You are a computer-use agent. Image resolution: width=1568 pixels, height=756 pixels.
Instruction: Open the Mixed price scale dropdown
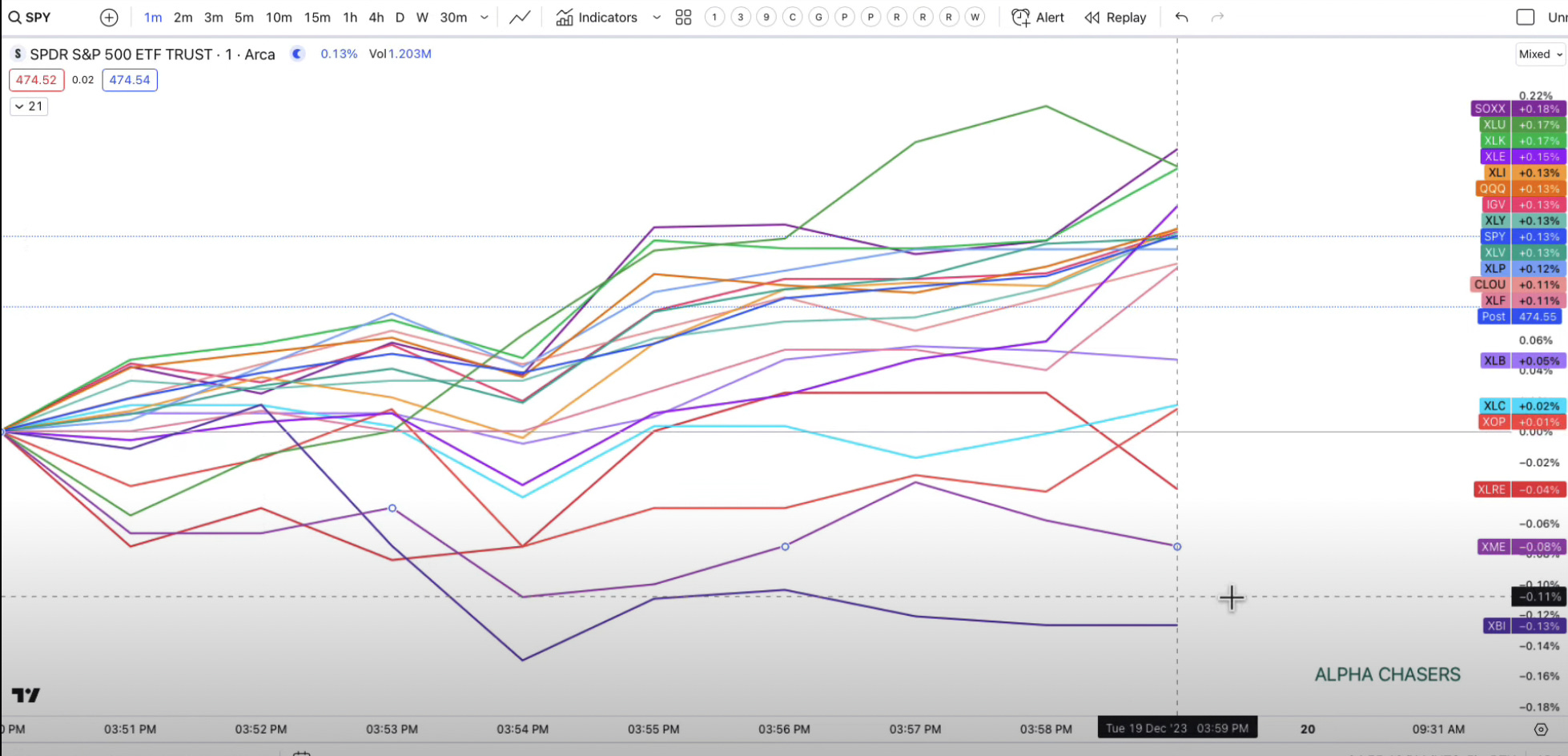tap(1540, 54)
